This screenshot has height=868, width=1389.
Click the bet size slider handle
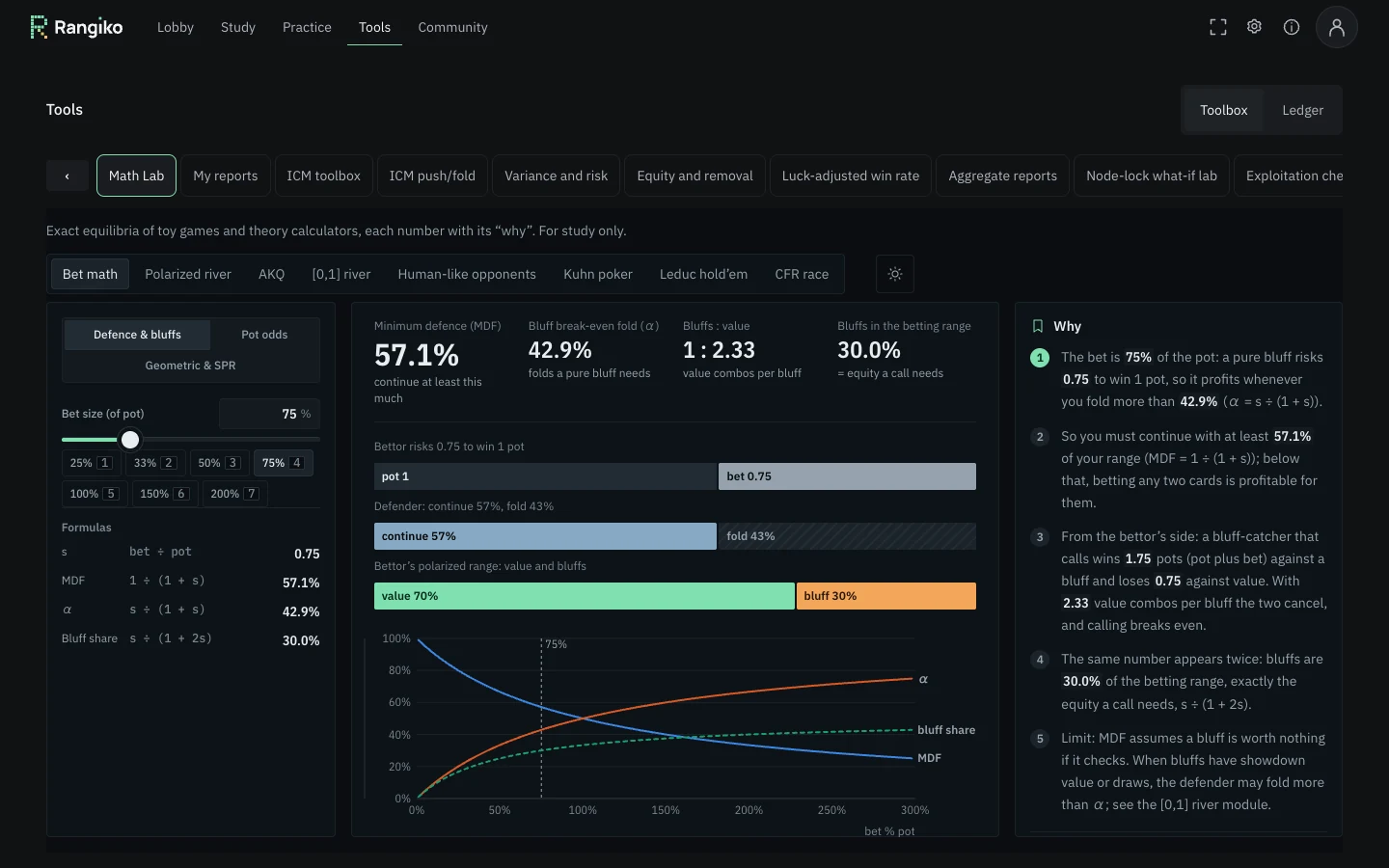(130, 440)
